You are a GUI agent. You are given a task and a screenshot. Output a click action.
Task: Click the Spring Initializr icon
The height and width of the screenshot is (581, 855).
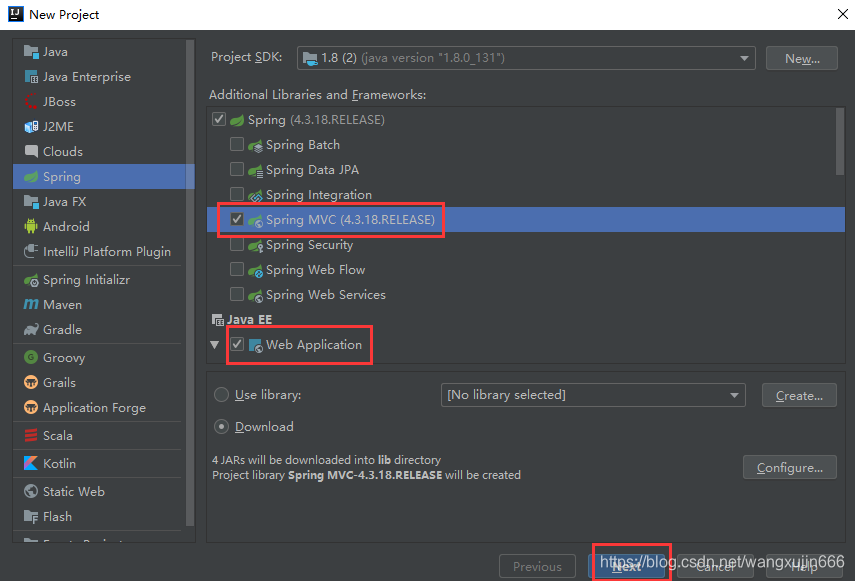click(x=31, y=280)
